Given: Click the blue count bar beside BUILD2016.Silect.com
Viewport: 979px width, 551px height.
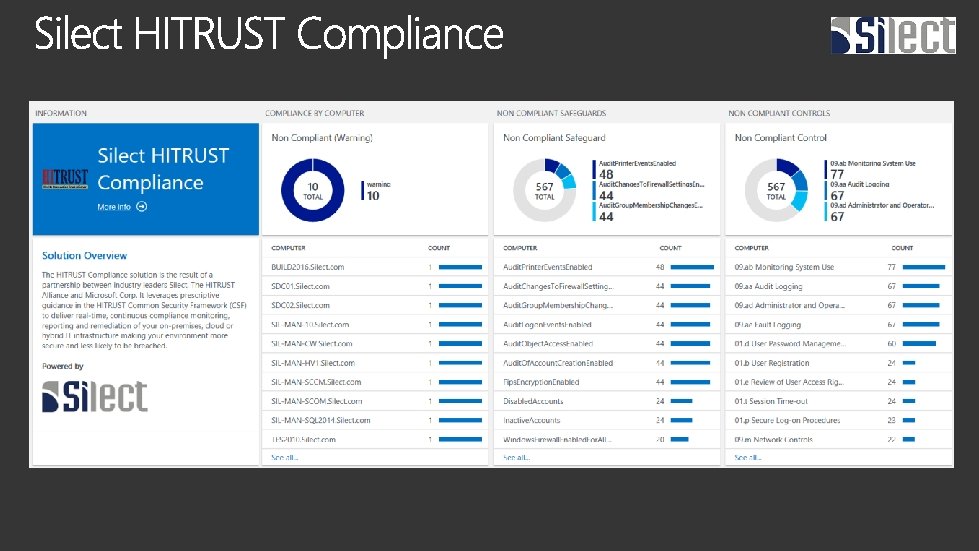Looking at the screenshot, I should (460, 267).
